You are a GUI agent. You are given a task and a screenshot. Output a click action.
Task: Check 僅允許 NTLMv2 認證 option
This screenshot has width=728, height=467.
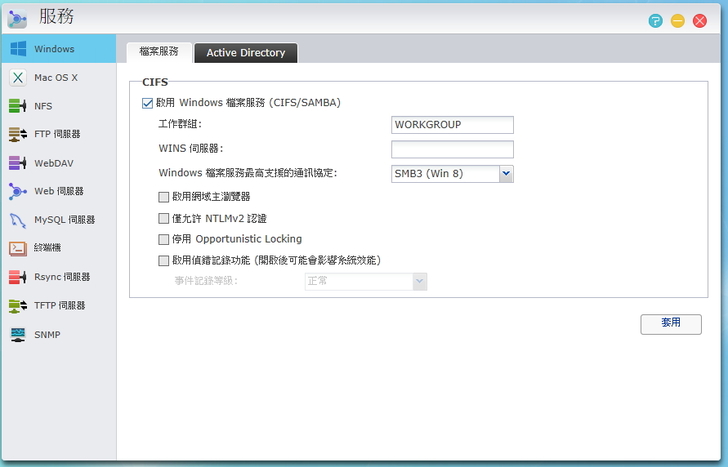coord(163,218)
